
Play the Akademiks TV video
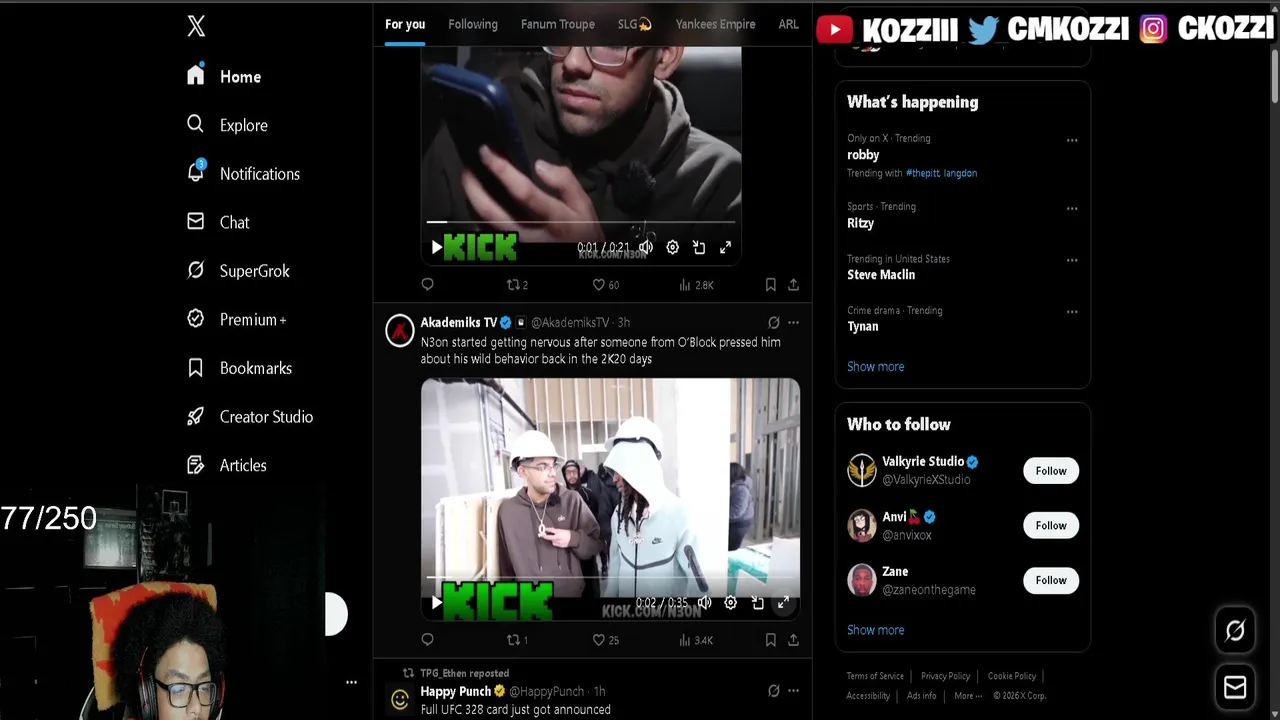pos(436,603)
